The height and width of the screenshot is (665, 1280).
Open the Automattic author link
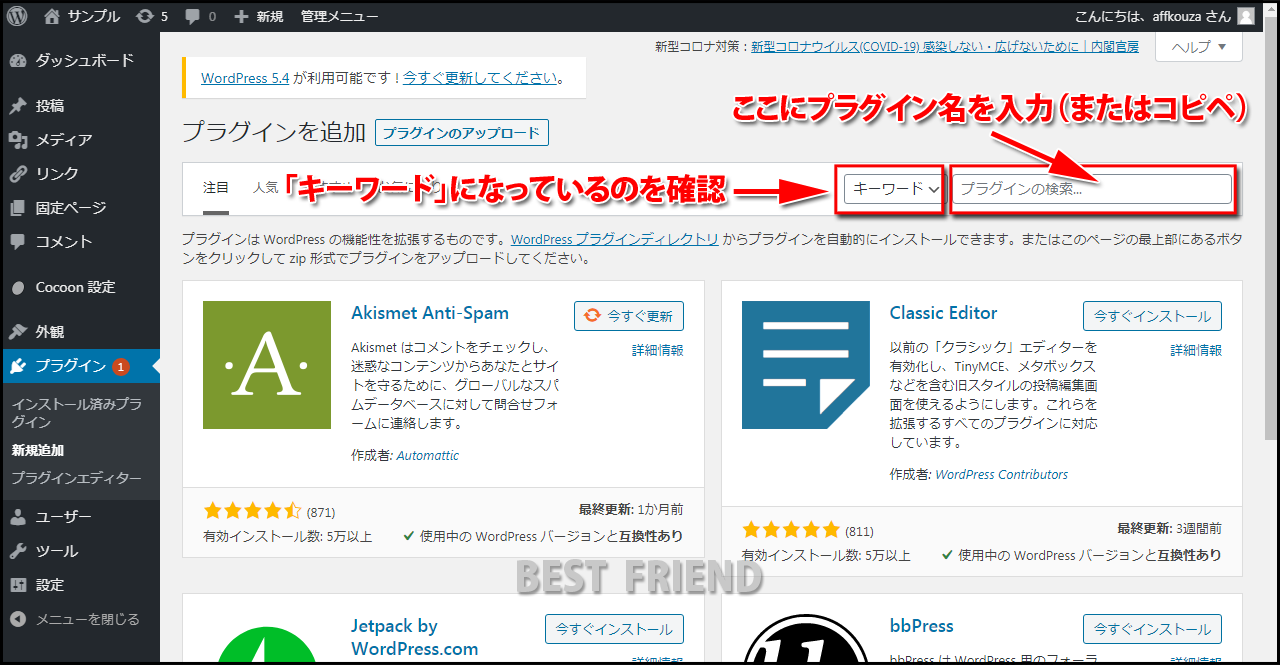pos(428,455)
